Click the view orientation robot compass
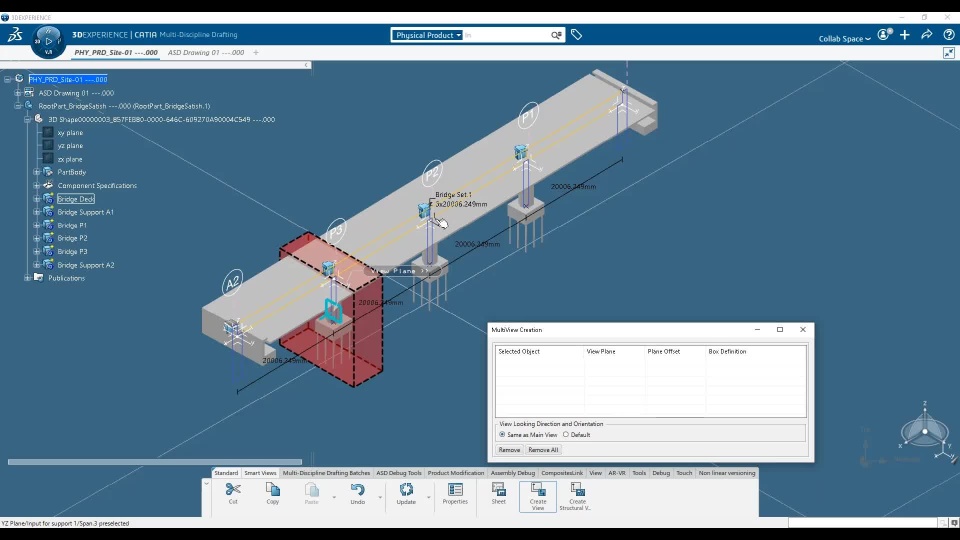960x540 pixels. click(x=924, y=432)
